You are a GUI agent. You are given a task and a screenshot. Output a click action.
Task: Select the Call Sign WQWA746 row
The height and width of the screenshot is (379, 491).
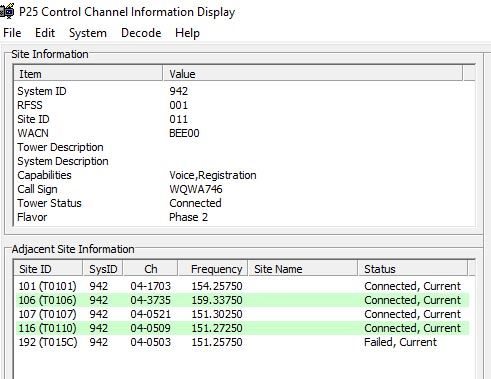(x=245, y=189)
